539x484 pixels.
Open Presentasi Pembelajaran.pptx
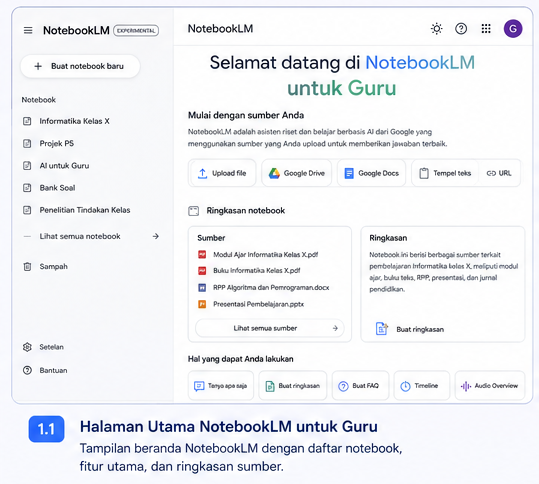point(258,304)
